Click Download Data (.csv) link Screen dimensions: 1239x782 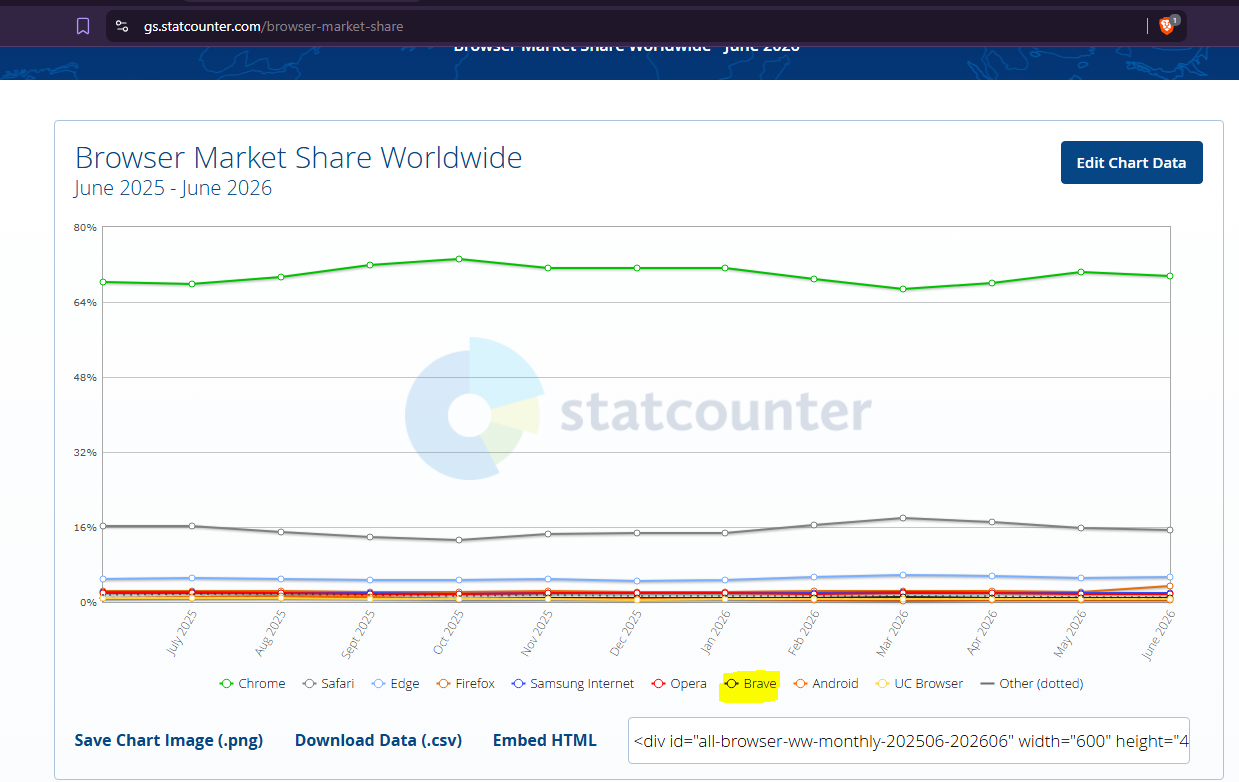378,741
